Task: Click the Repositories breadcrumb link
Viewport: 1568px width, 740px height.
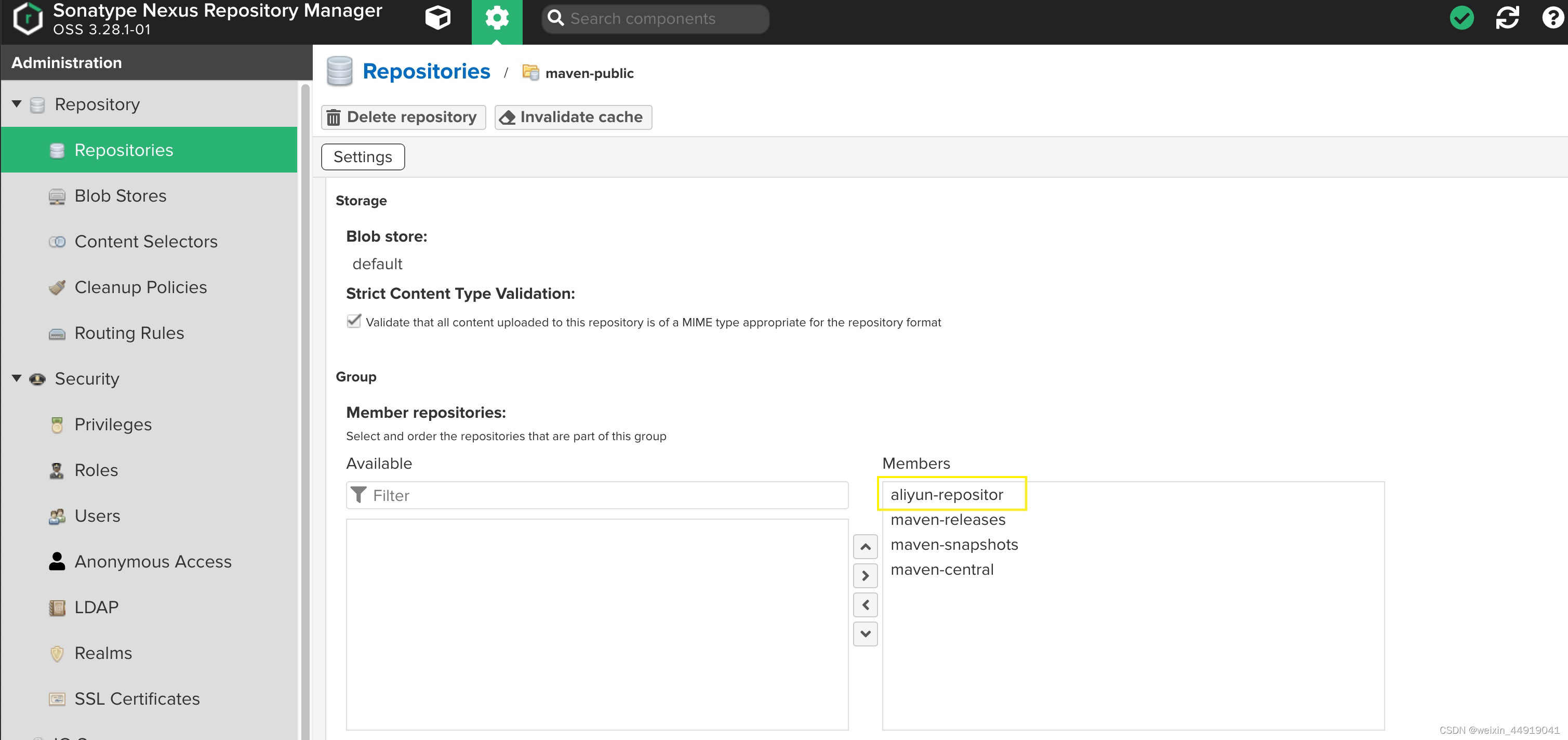Action: click(x=426, y=71)
